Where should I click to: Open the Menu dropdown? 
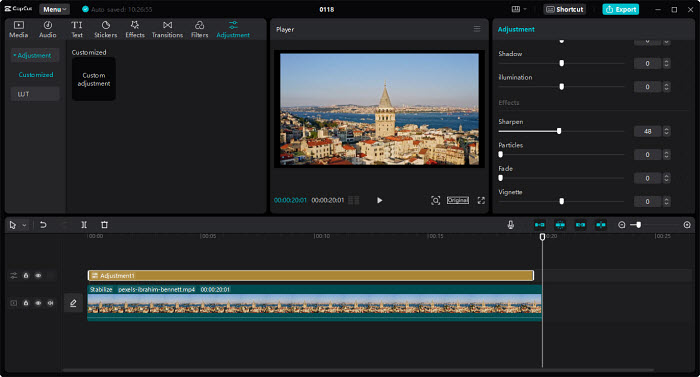[54, 9]
